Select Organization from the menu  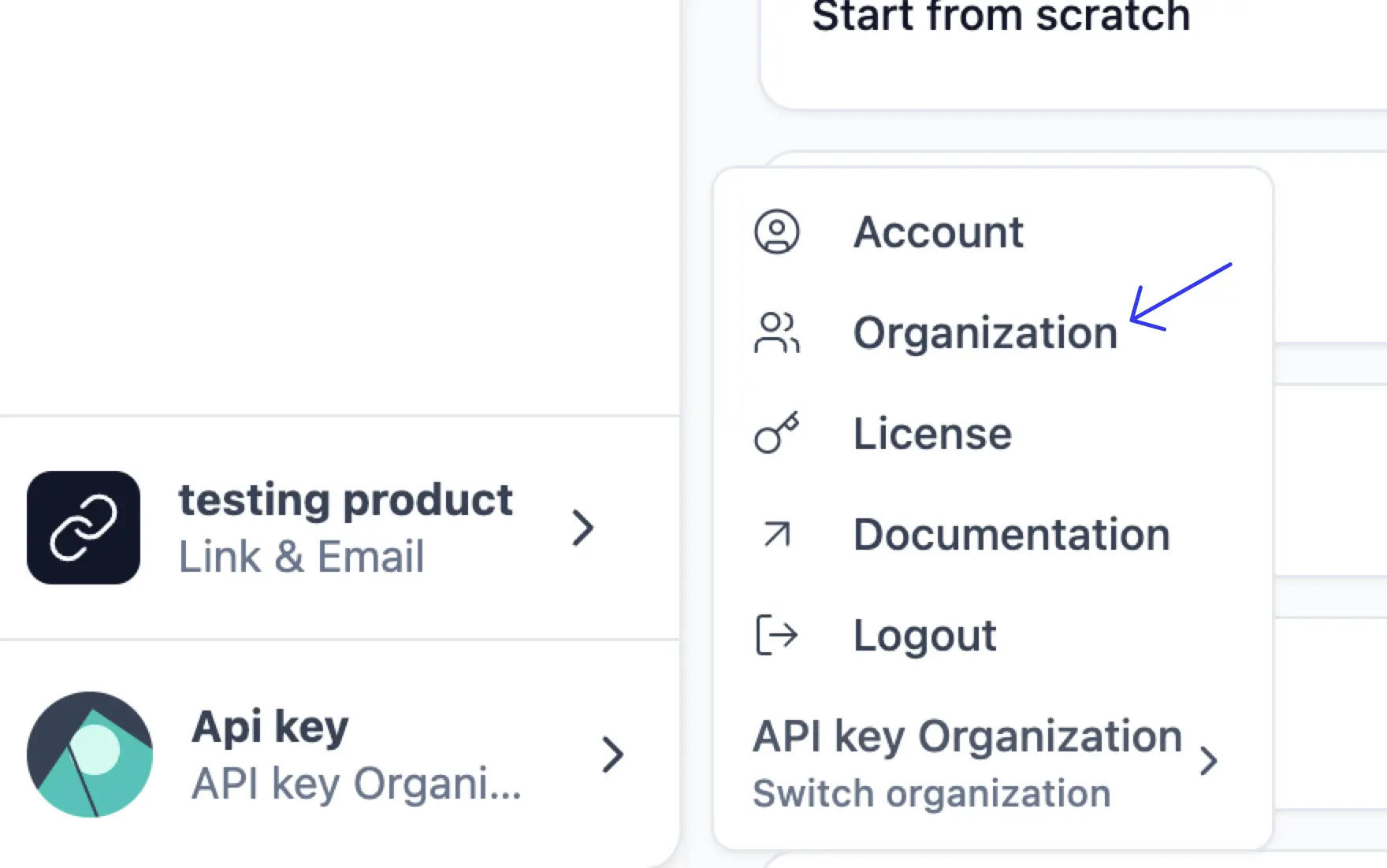985,332
